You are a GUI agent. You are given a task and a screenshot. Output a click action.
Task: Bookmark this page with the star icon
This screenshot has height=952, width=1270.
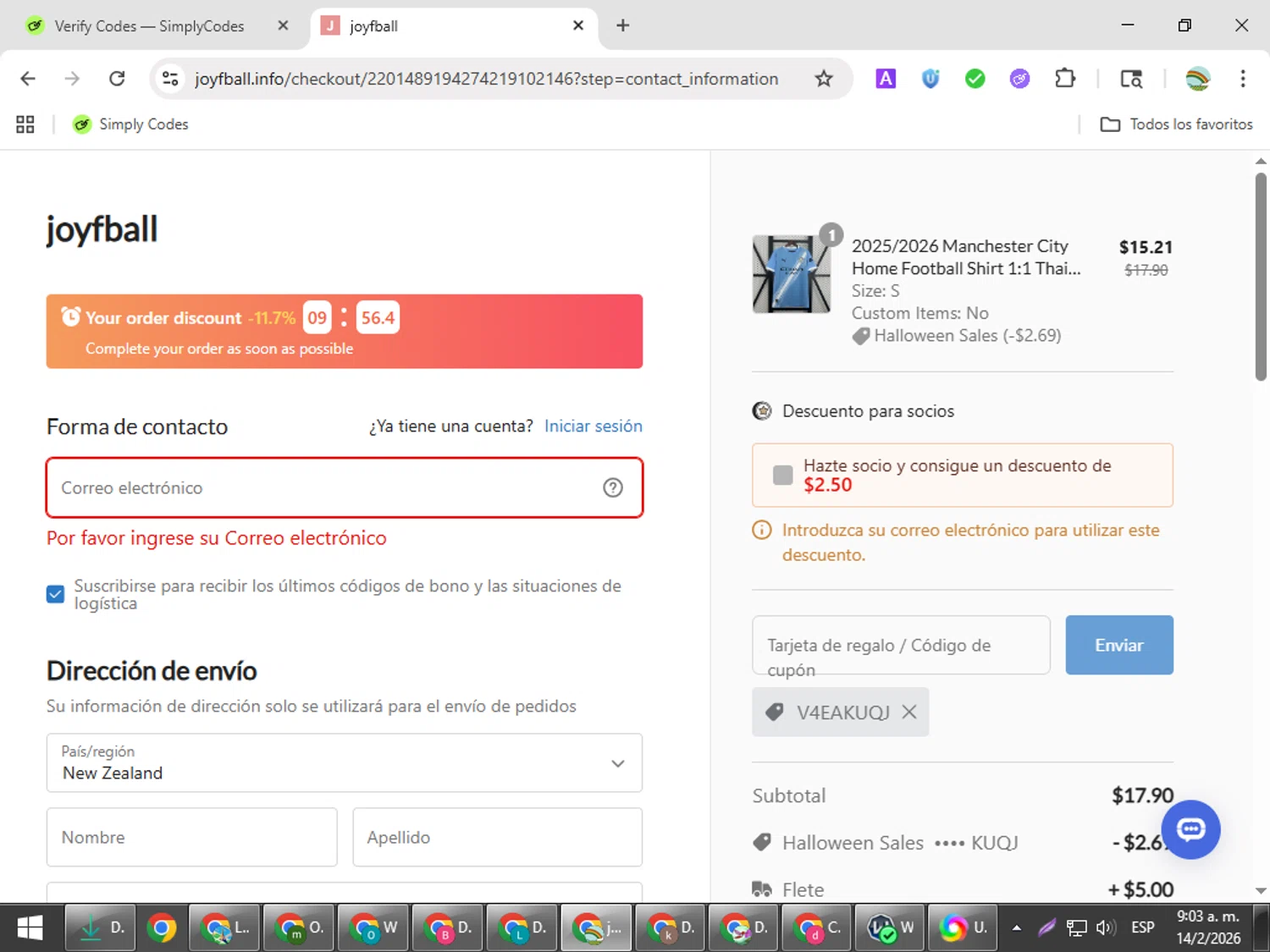823,79
